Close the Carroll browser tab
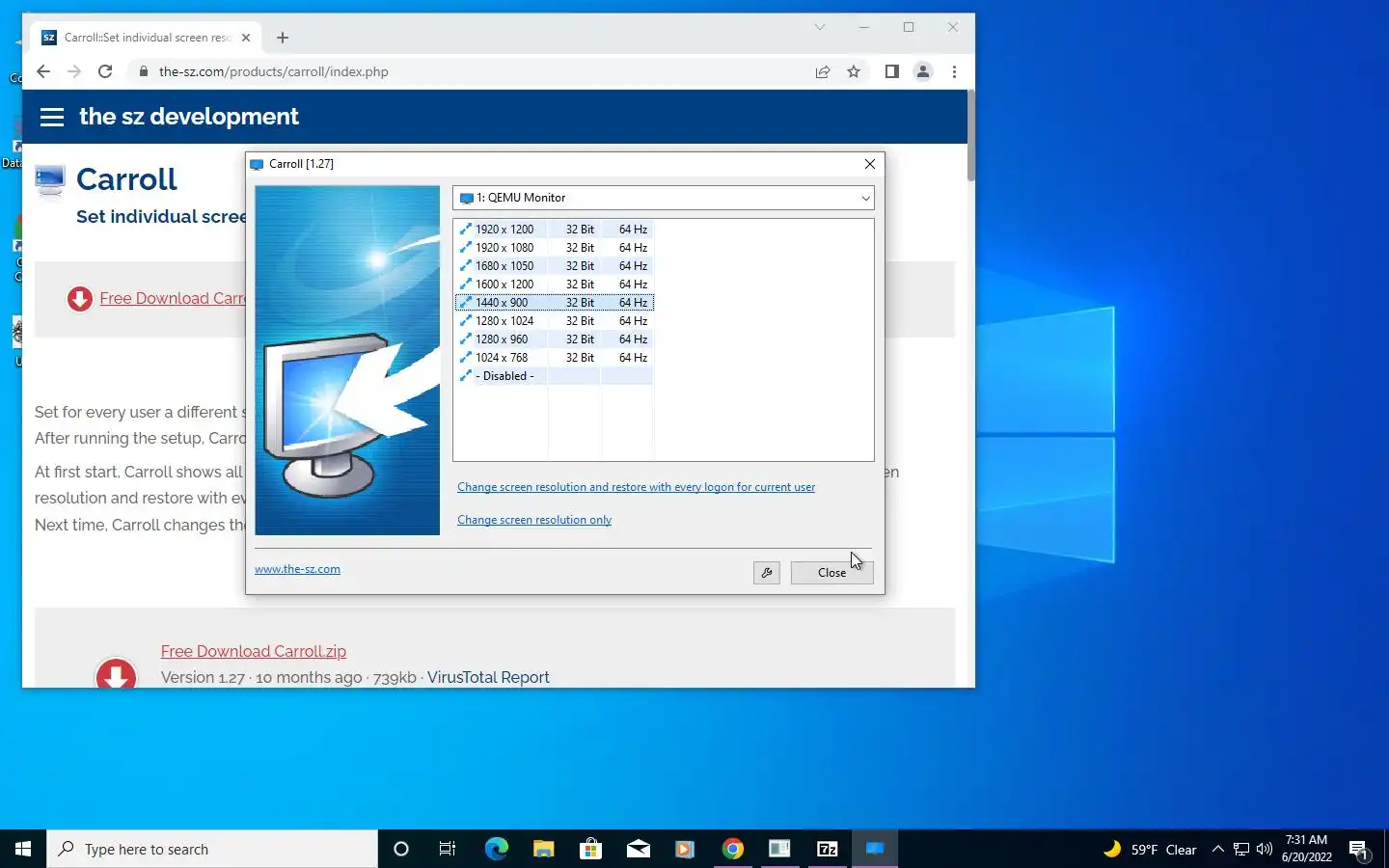The image size is (1389, 868). click(x=246, y=38)
